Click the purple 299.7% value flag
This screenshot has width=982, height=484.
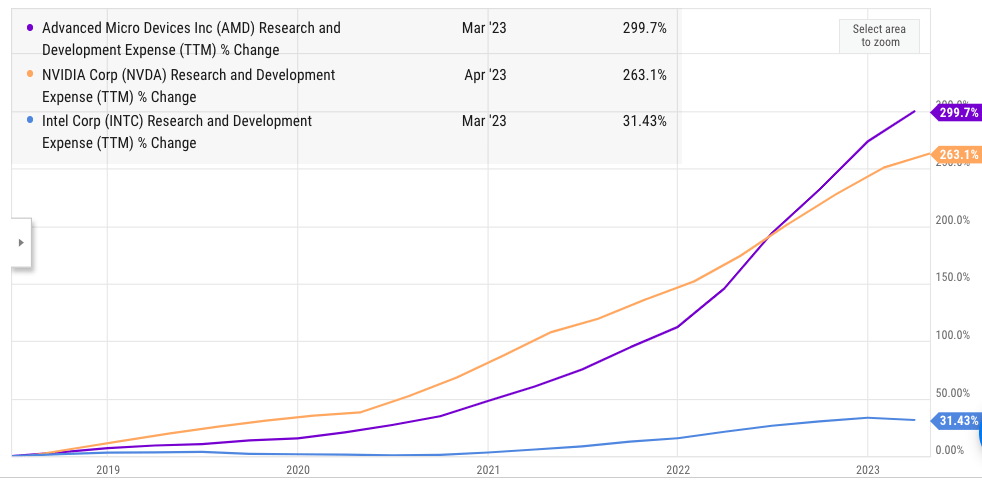coord(956,113)
